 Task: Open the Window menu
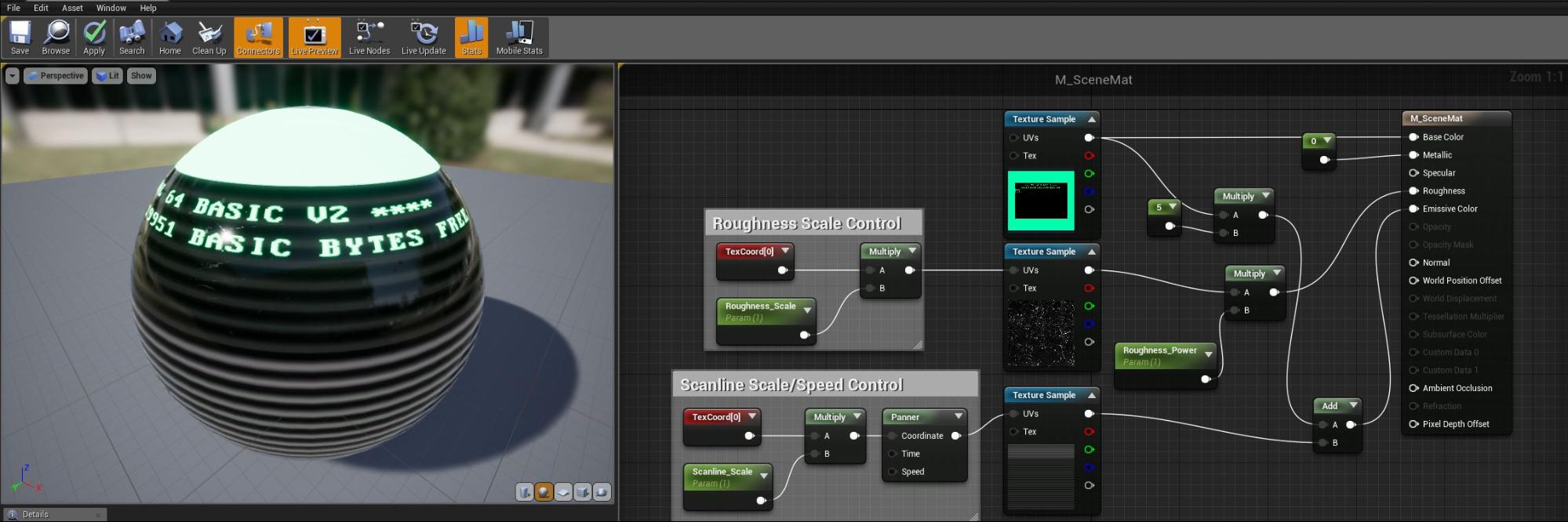coord(111,8)
